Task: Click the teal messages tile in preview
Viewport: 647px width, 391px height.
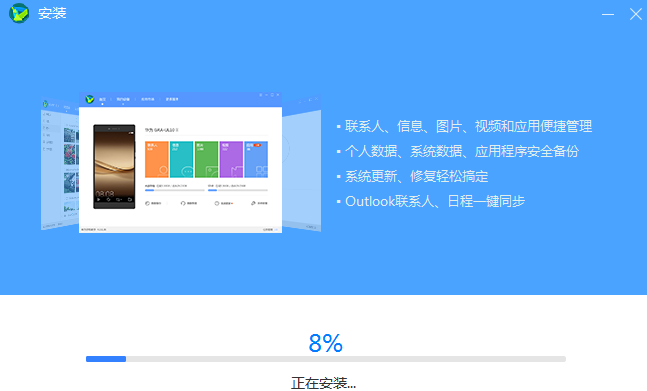Action: (x=182, y=159)
